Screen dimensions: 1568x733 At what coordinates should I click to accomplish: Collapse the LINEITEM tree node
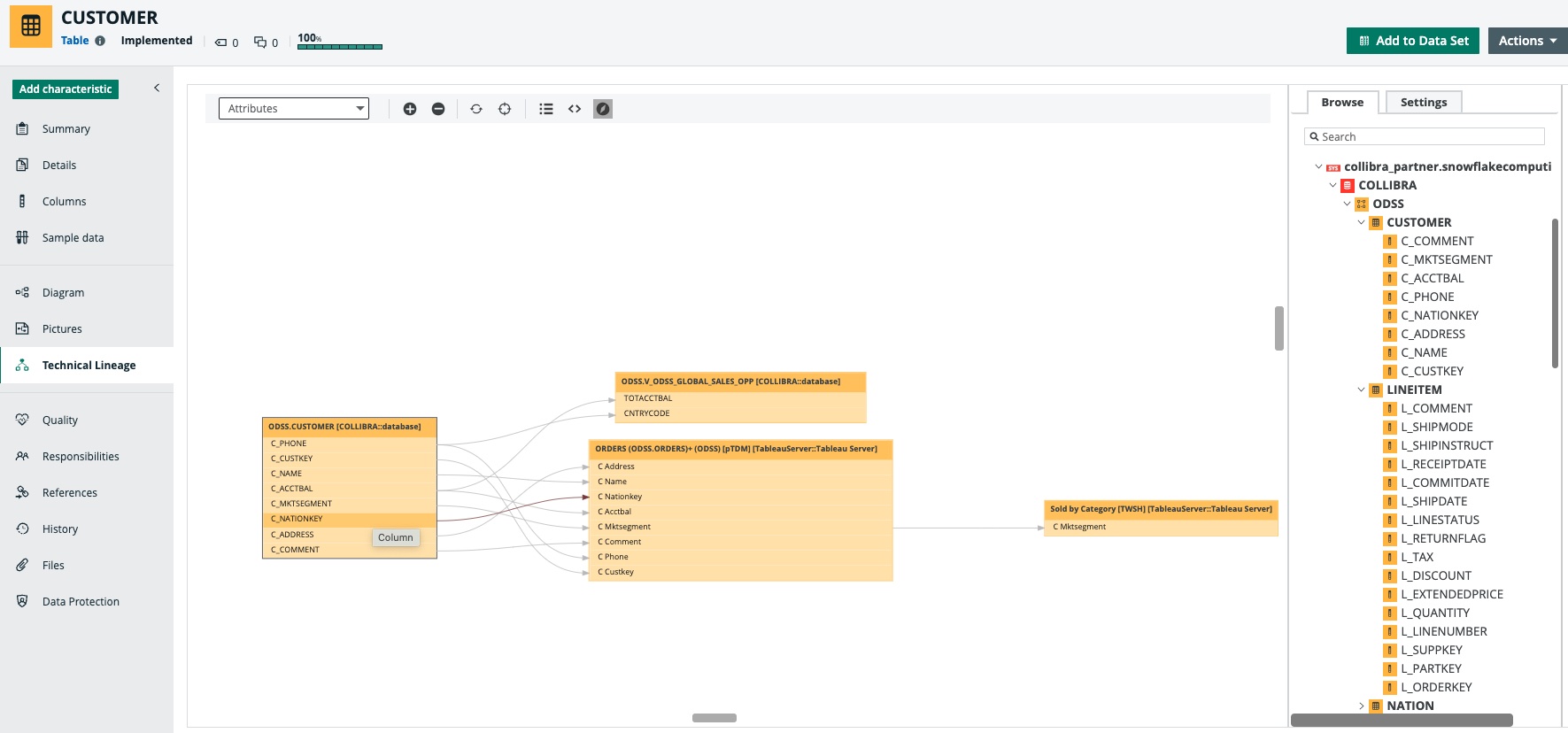click(1362, 390)
